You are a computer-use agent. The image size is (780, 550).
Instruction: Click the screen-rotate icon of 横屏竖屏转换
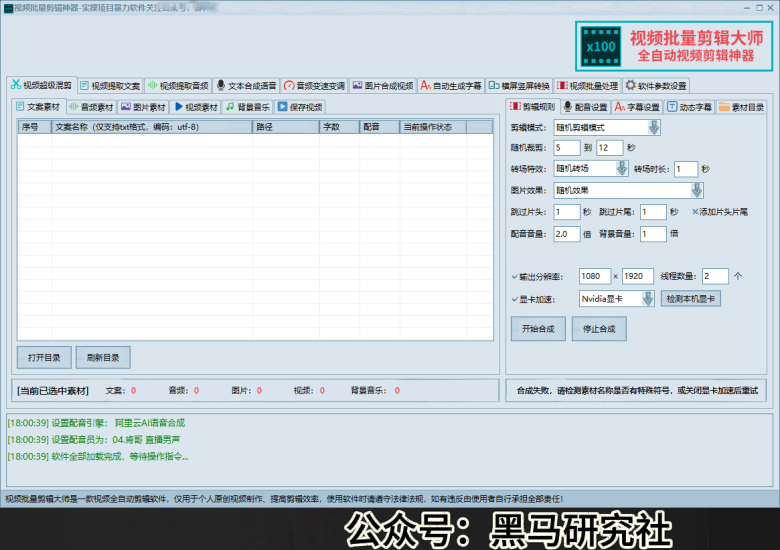(493, 86)
